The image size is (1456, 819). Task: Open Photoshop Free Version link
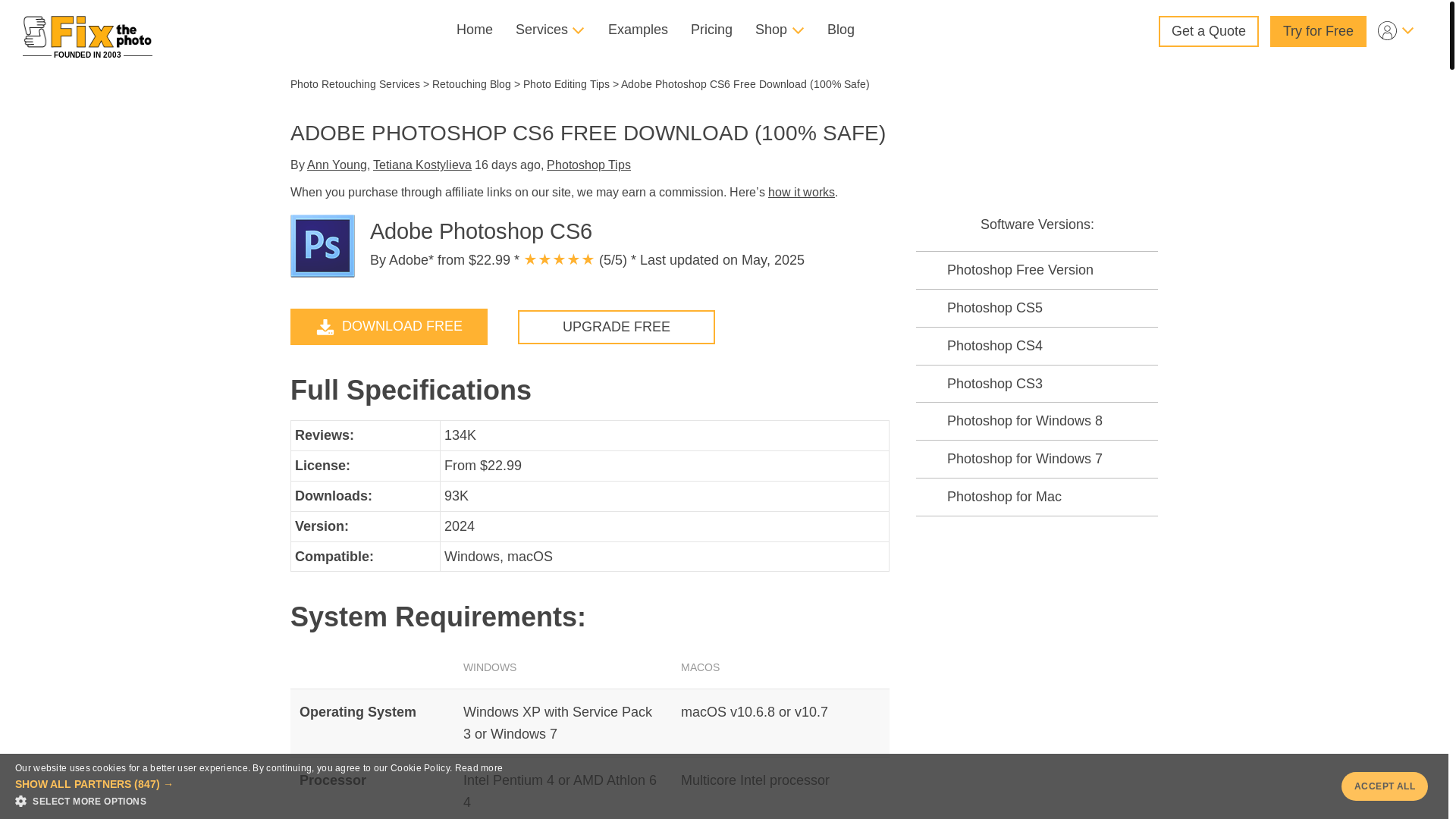tap(1020, 270)
